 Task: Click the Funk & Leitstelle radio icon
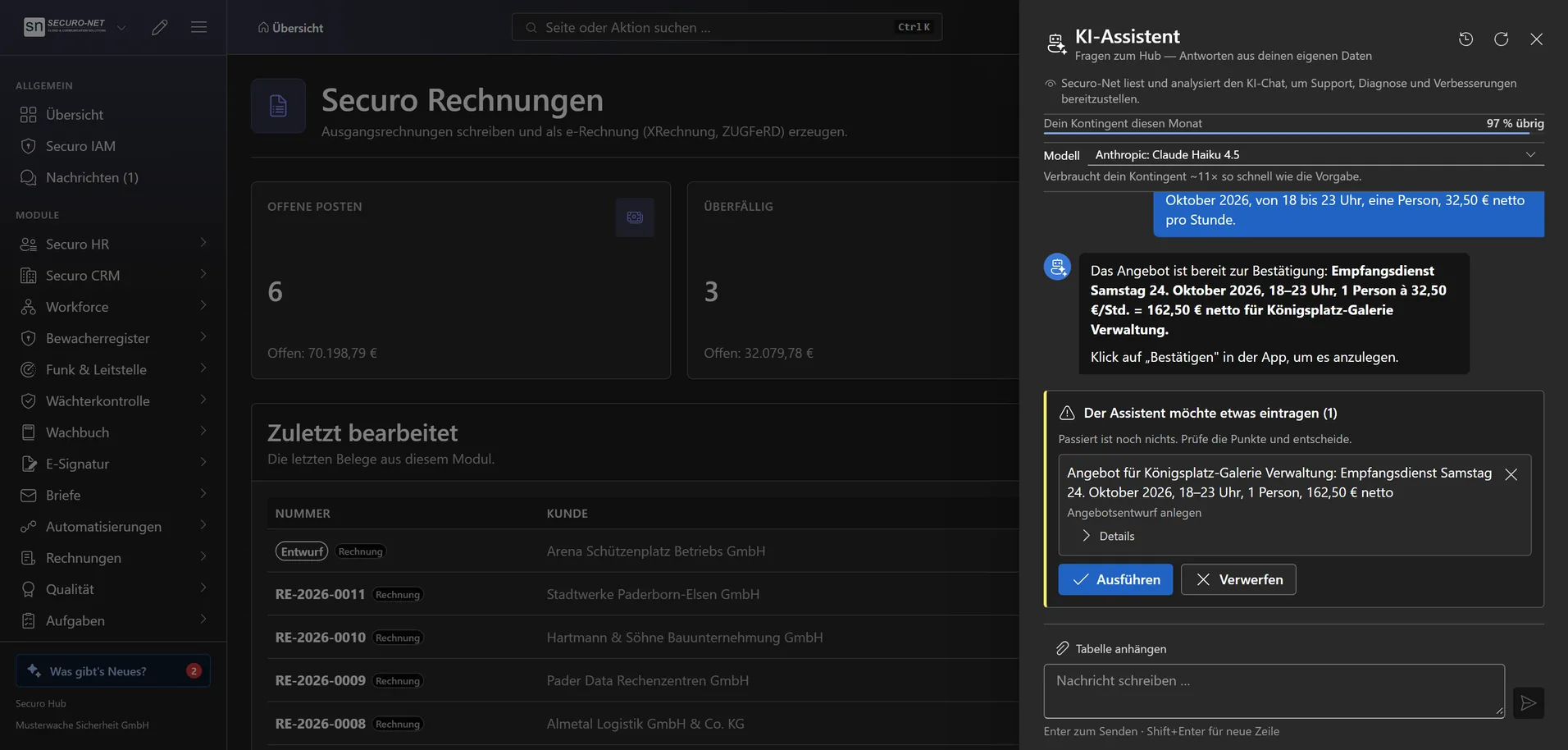pos(29,370)
